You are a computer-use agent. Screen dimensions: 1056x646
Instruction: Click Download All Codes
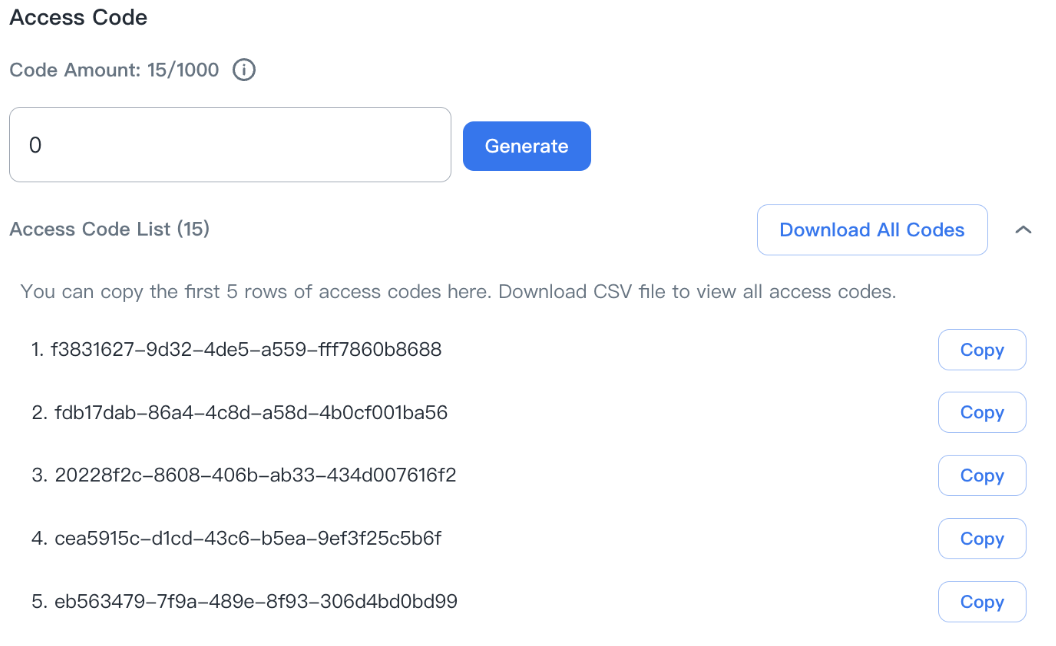[872, 230]
